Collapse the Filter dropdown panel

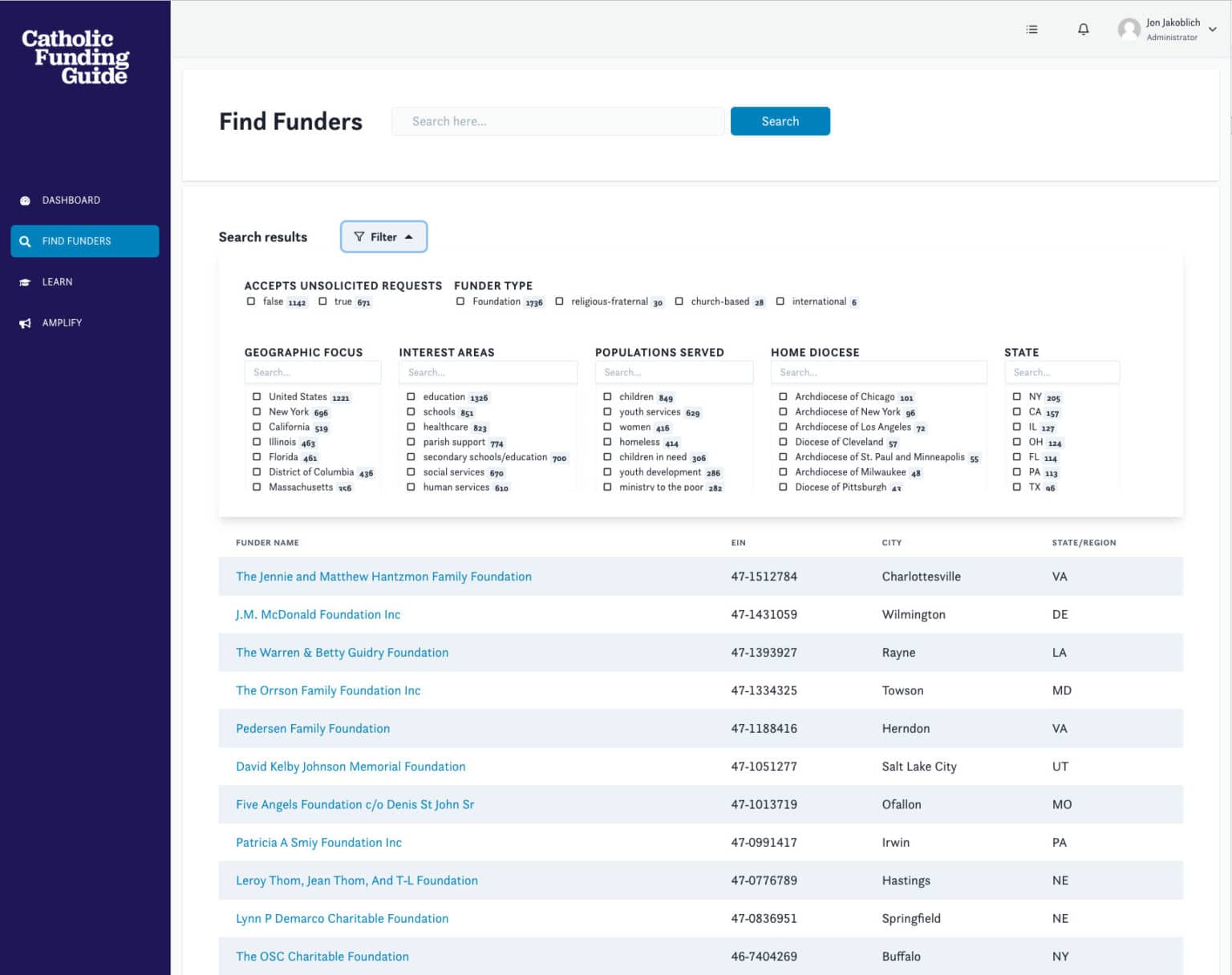[383, 237]
